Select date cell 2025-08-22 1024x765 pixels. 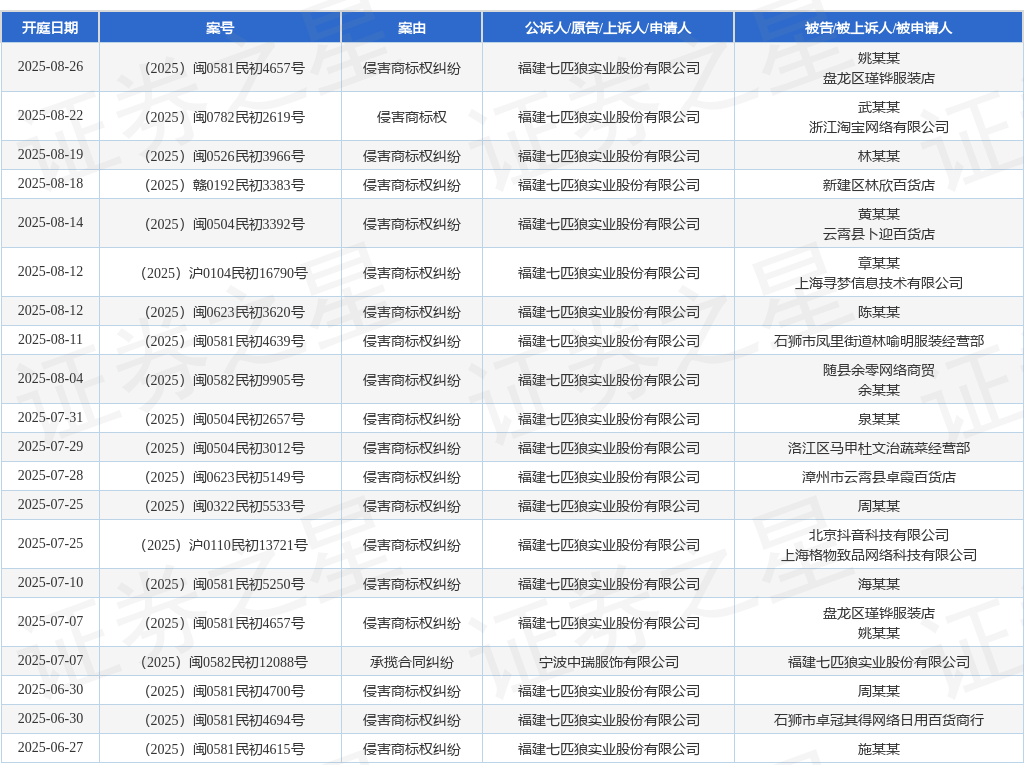pos(50,116)
